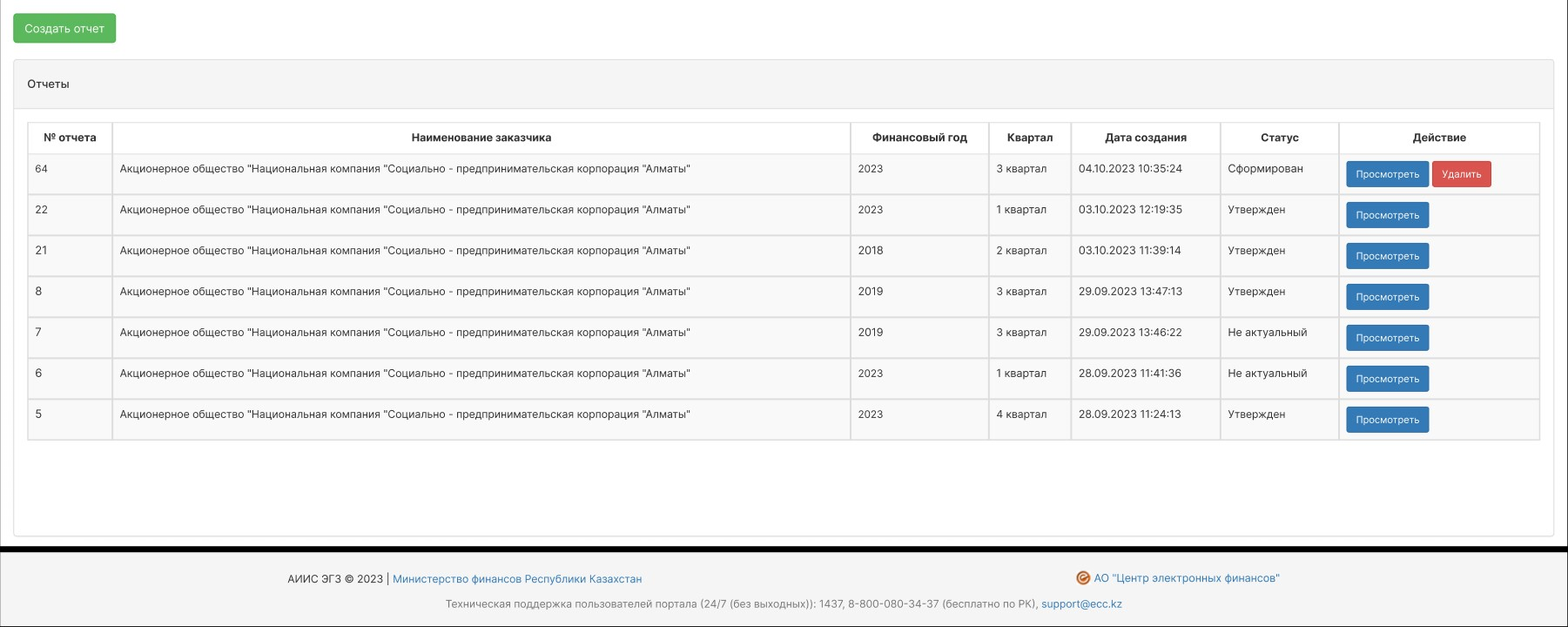Click the Действие column header
Screen dimensions: 1568x627
pyautogui.click(x=1439, y=138)
